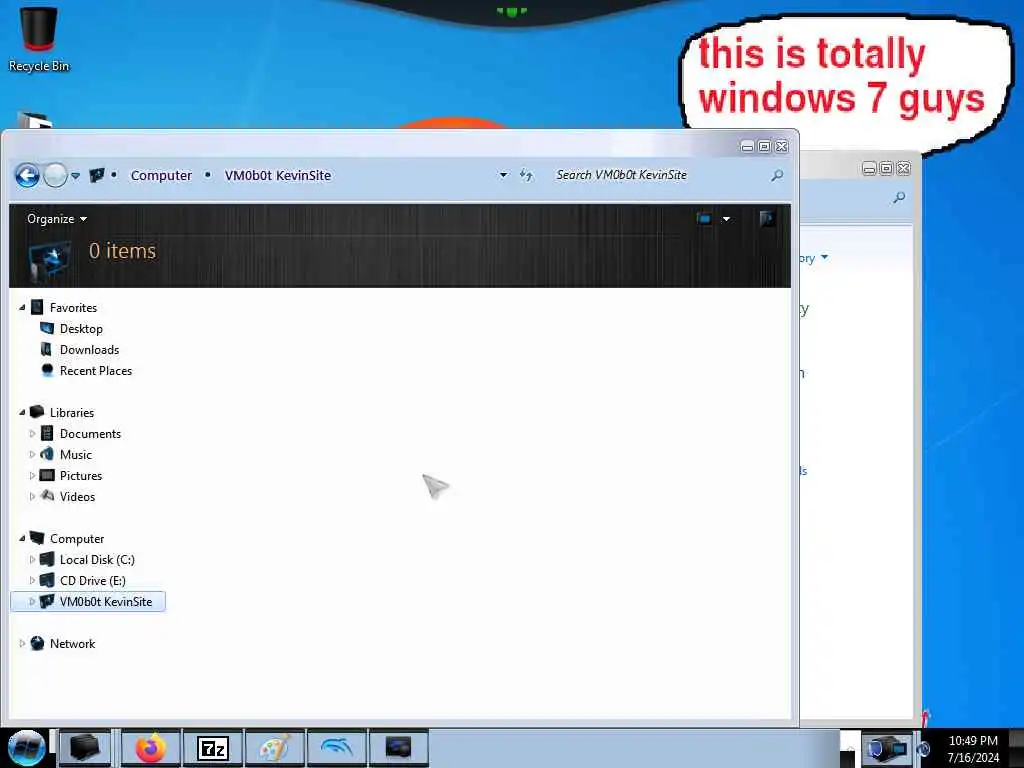Expand the Music library
The height and width of the screenshot is (768, 1024).
click(x=32, y=455)
